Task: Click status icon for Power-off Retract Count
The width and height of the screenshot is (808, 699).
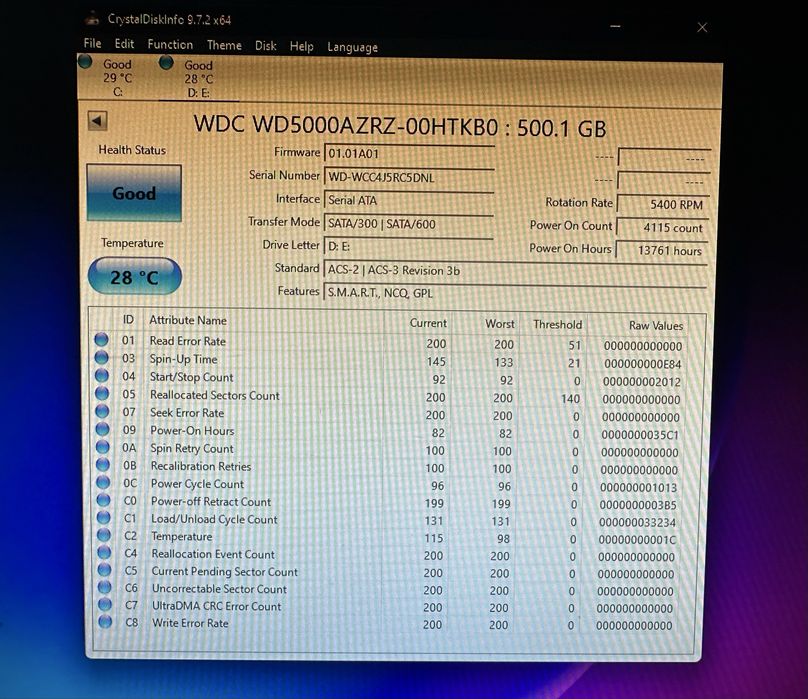Action: (x=104, y=500)
